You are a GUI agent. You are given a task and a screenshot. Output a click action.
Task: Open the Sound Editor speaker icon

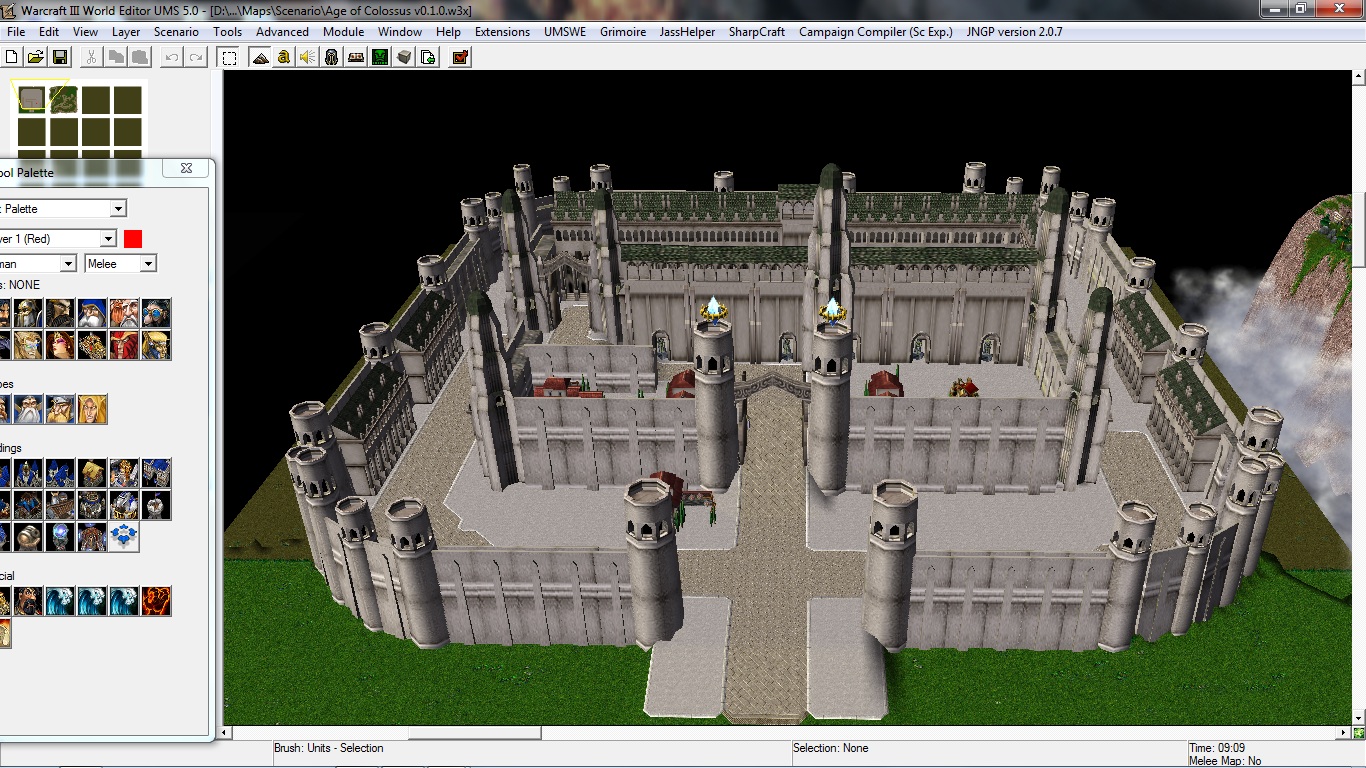coord(308,57)
